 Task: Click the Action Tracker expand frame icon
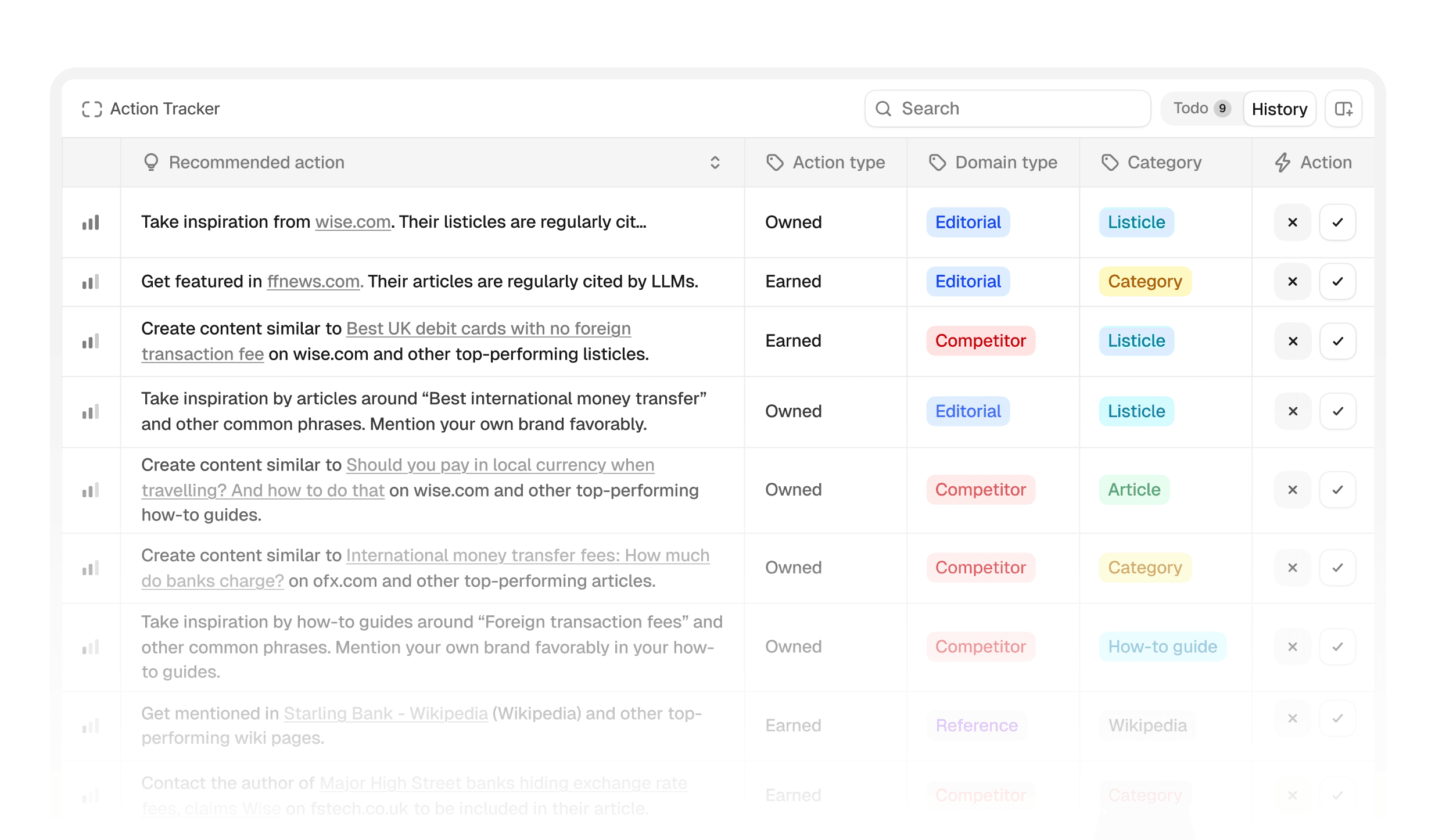[92, 109]
